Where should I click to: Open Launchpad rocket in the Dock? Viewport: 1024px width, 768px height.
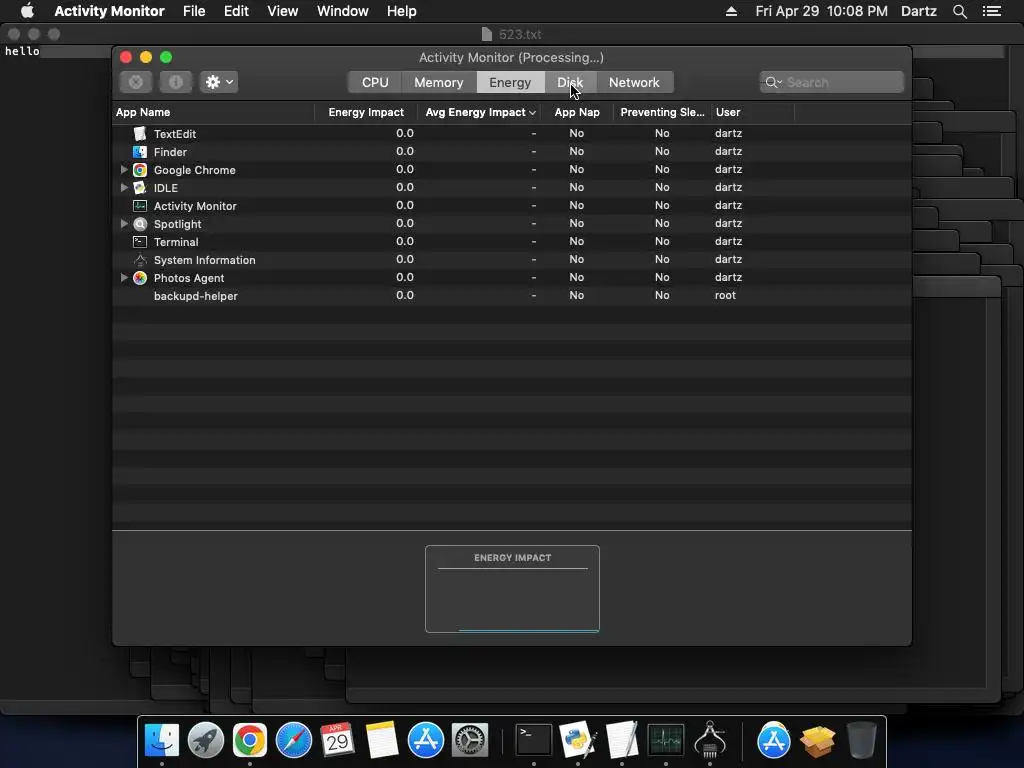(x=206, y=740)
